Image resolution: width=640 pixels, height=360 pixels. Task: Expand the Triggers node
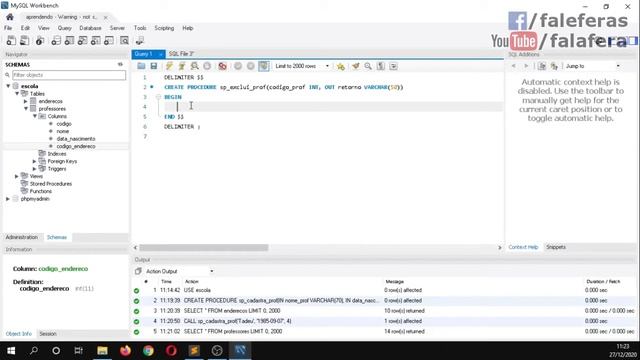point(35,169)
